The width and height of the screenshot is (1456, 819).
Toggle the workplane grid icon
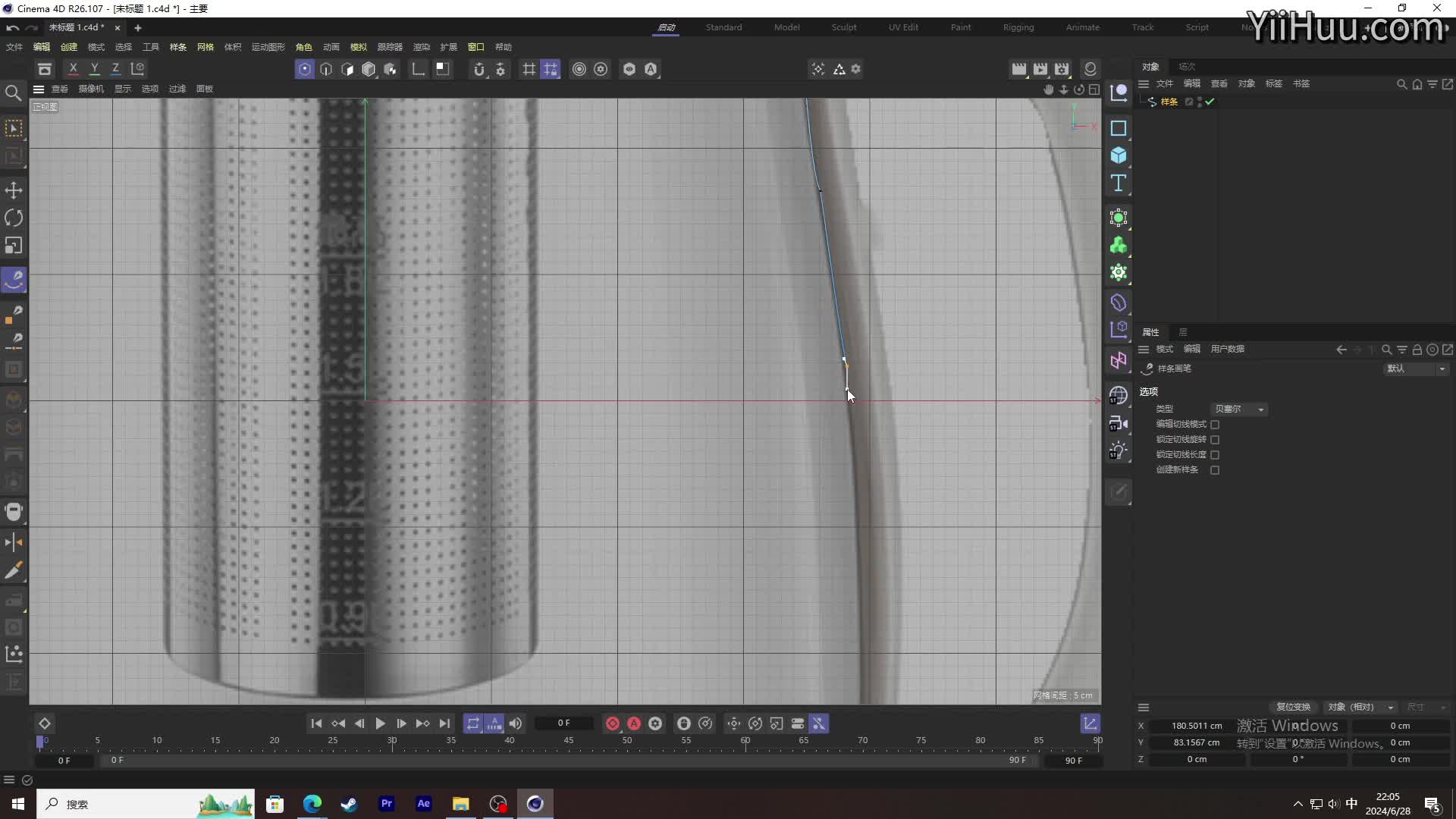pos(529,69)
